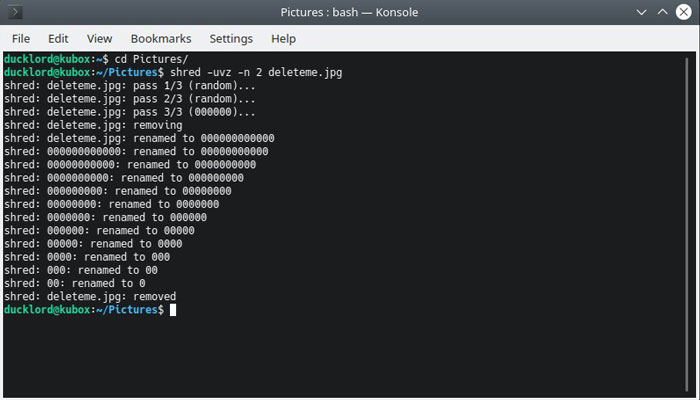Screen dimensions: 700x400
Task: Click the terminal's vertical scrollbar
Action: click(x=687, y=224)
